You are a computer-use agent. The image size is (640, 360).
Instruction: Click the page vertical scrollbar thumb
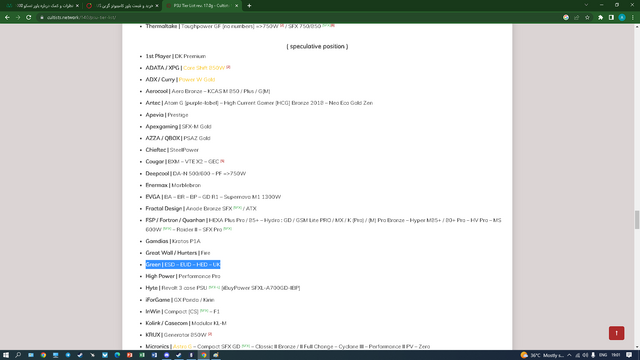coord(637,220)
